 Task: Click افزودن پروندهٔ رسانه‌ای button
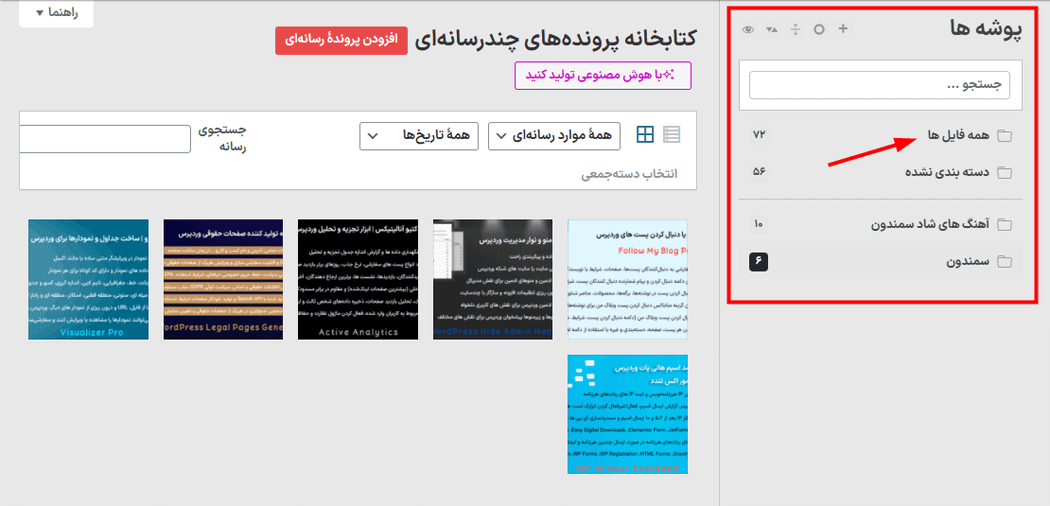click(x=341, y=40)
